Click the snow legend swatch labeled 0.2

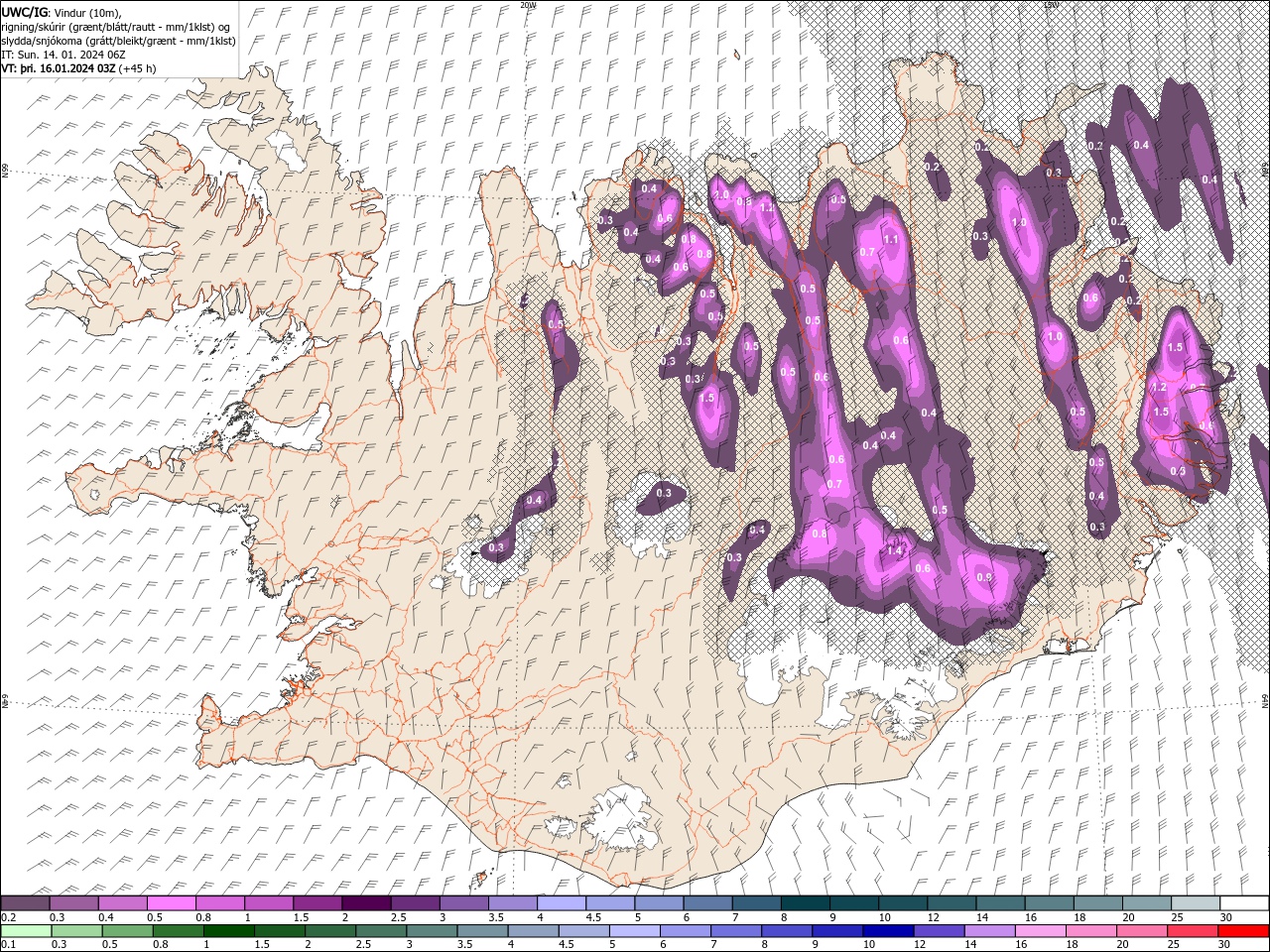point(25,903)
